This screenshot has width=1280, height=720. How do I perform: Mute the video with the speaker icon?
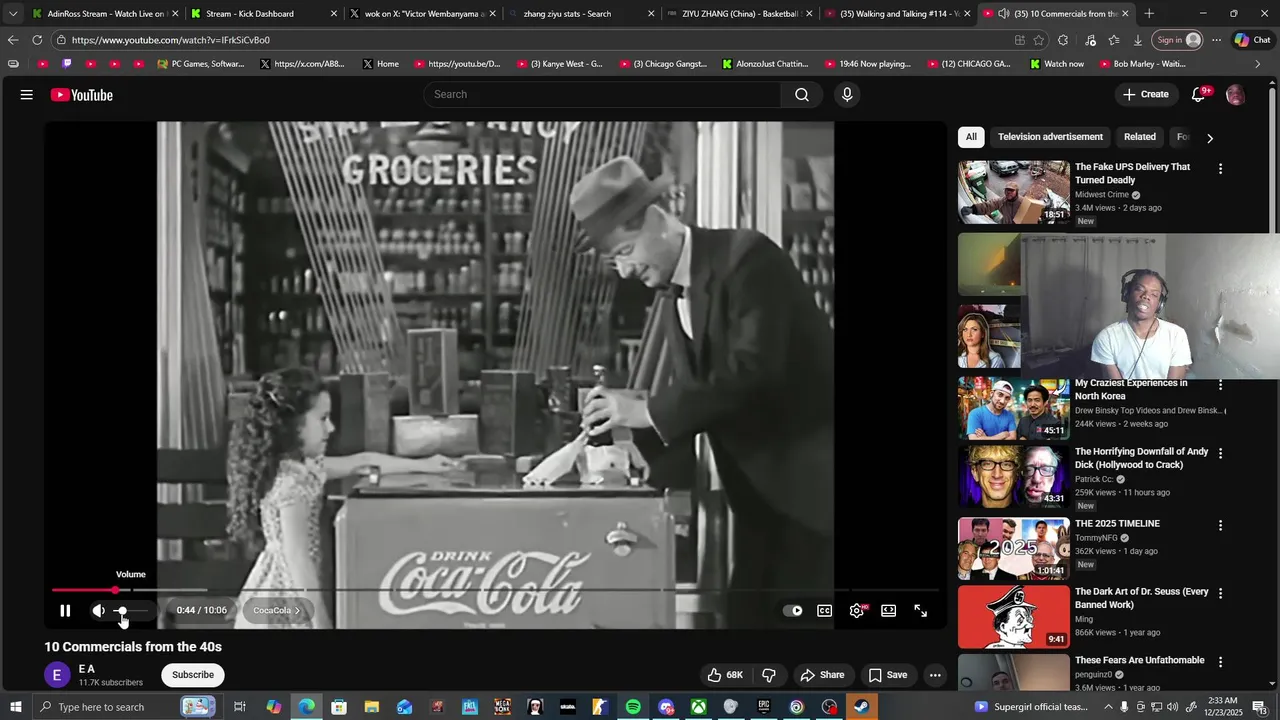[98, 611]
